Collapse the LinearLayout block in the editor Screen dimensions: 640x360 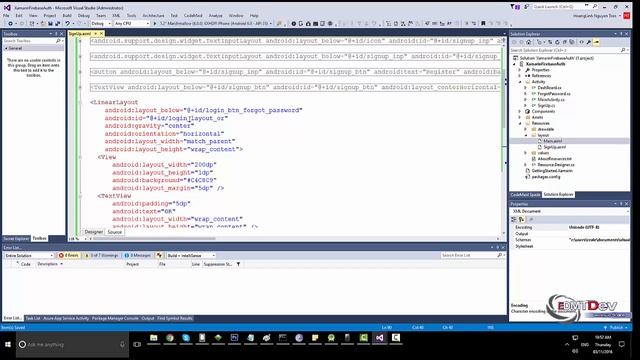click(x=80, y=102)
